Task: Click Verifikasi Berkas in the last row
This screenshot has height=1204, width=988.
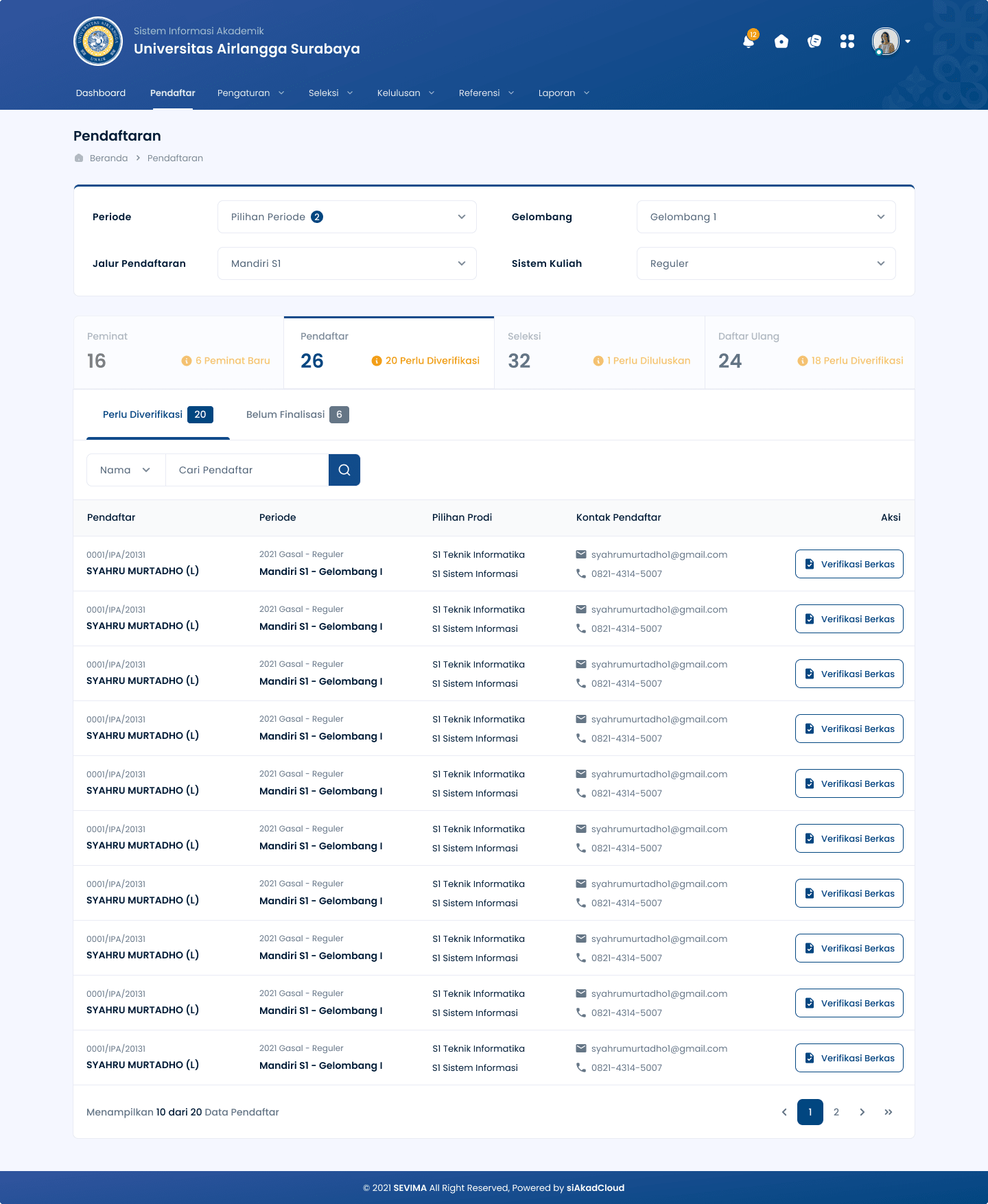Action: pyautogui.click(x=849, y=1058)
